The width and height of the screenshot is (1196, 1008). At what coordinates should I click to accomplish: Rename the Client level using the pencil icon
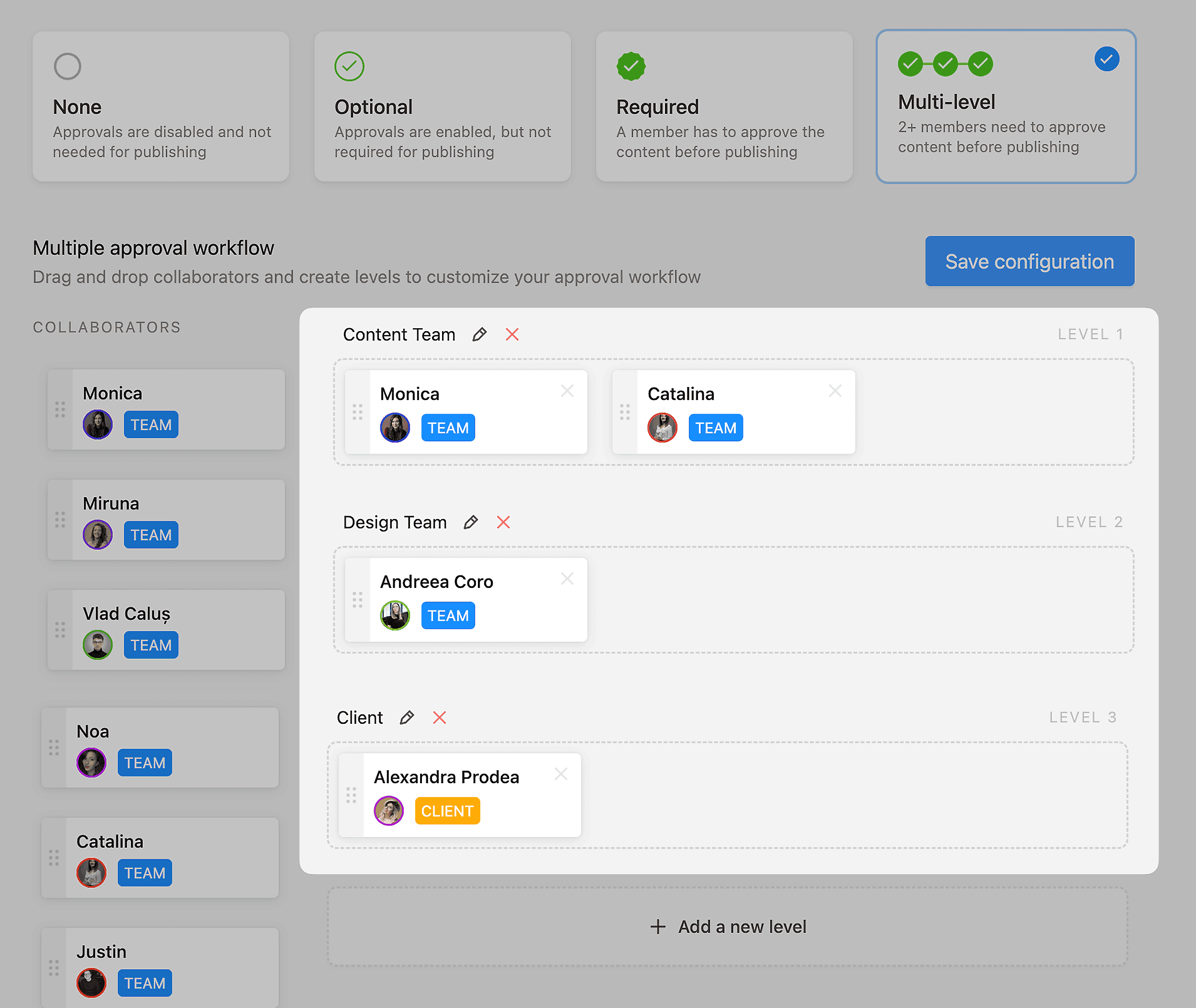coord(407,718)
